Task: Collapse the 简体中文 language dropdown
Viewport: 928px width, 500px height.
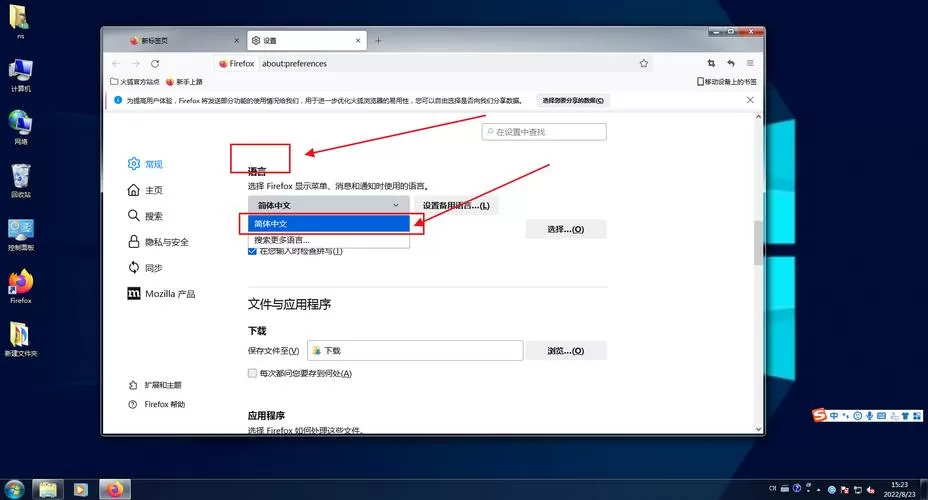Action: click(x=328, y=205)
